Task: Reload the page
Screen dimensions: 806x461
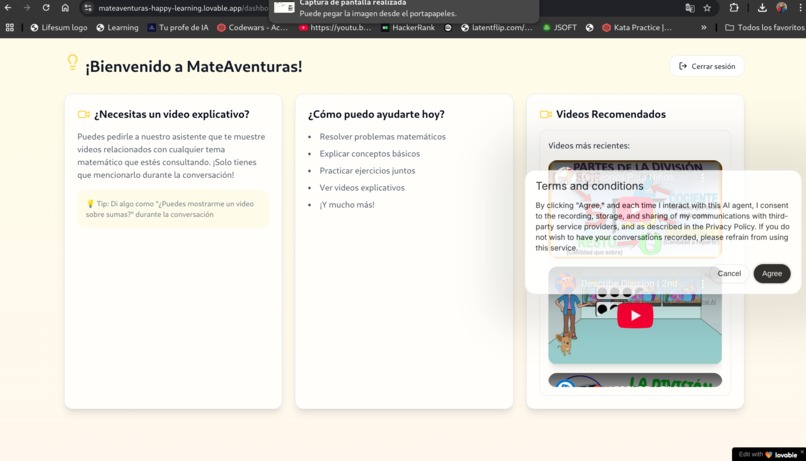Action: coord(46,8)
